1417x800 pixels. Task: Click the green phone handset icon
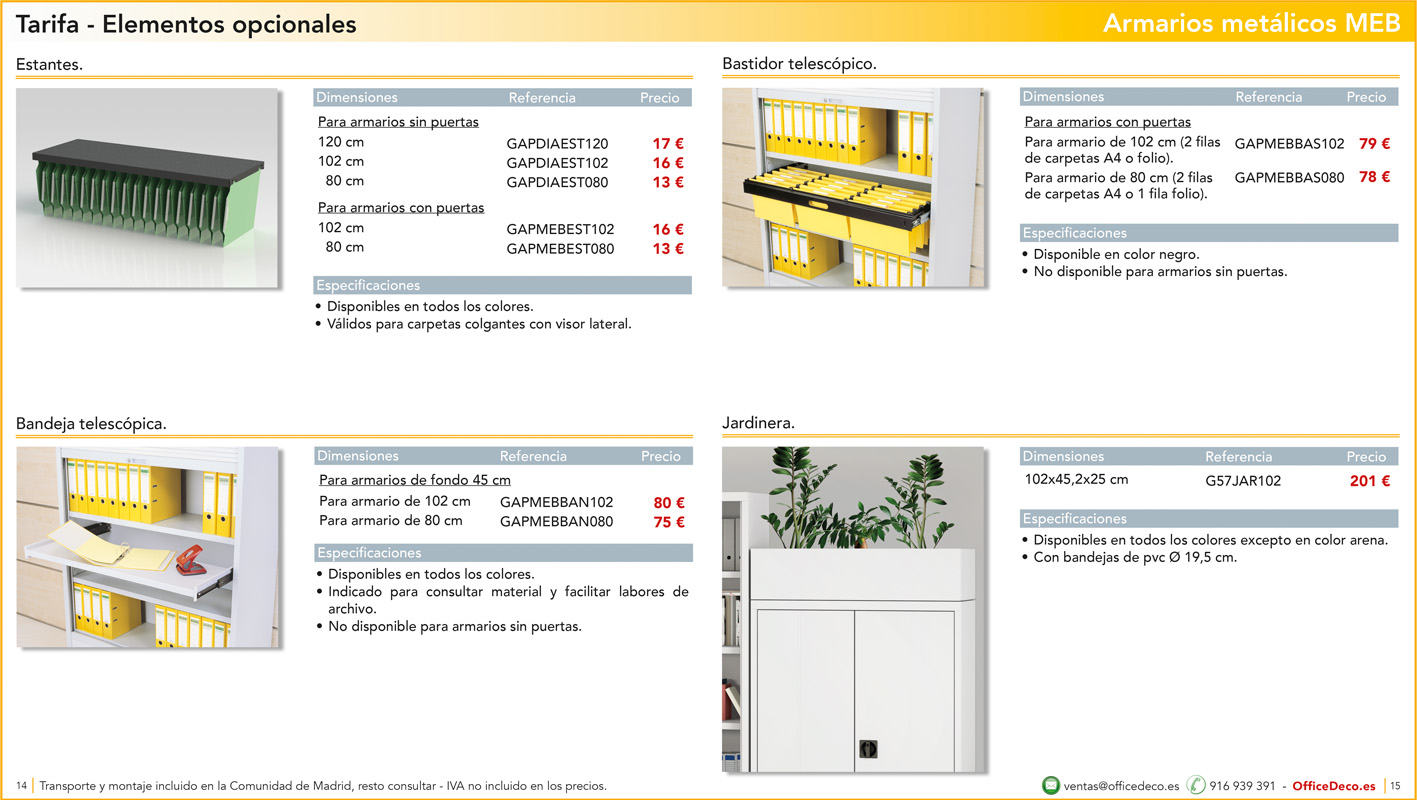click(x=1196, y=785)
